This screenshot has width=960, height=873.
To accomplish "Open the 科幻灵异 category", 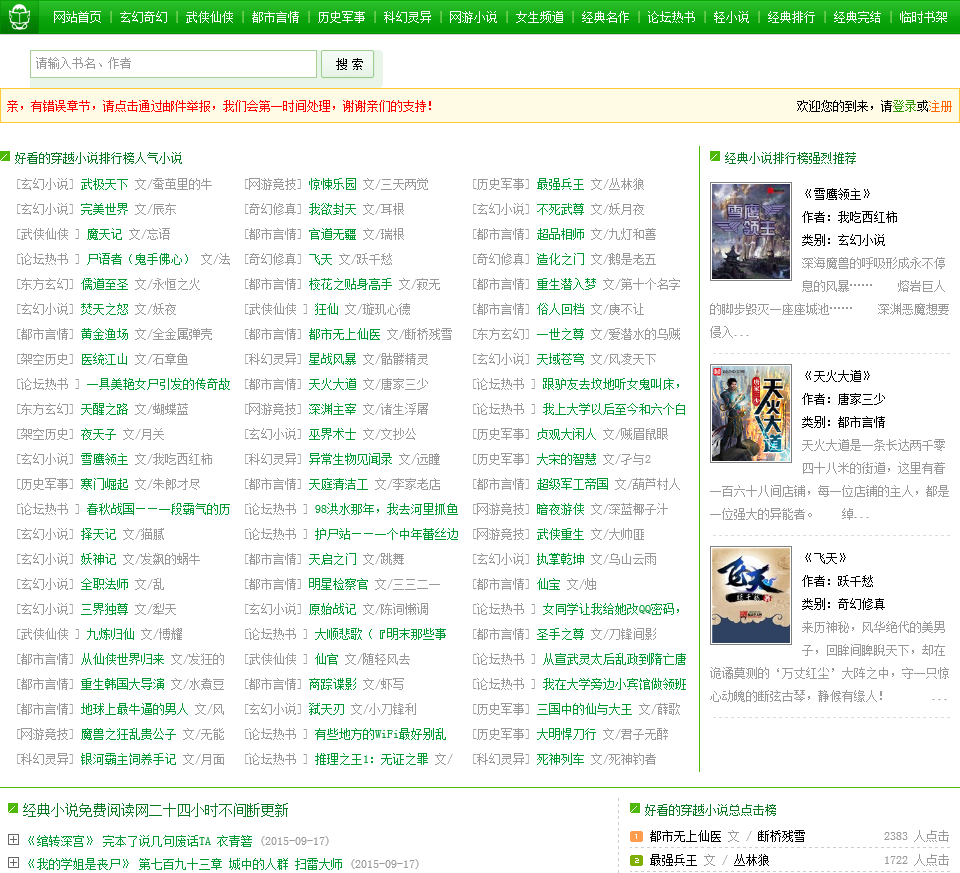I will click(407, 17).
